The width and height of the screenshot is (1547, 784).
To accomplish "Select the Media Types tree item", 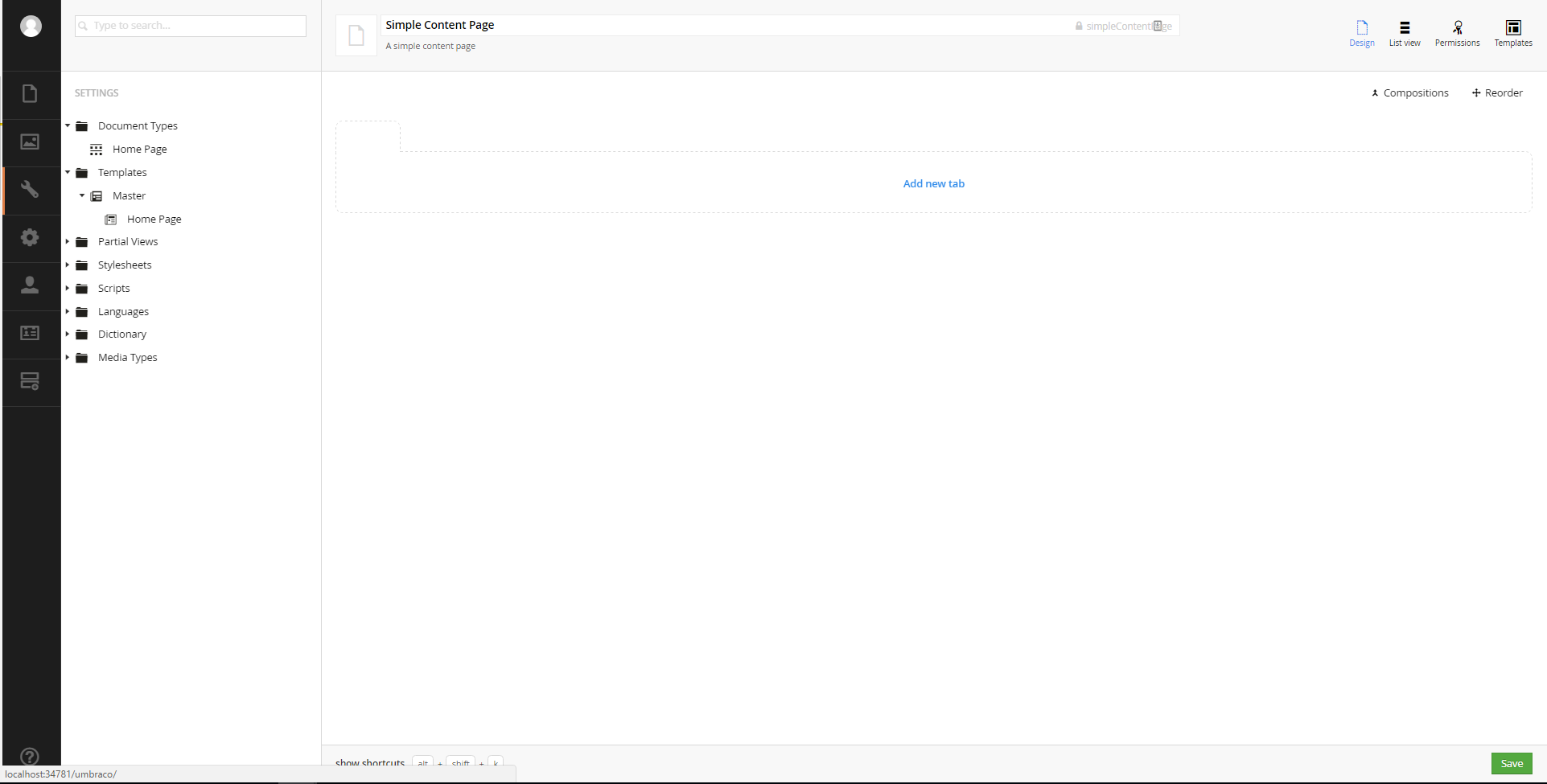I will click(127, 358).
